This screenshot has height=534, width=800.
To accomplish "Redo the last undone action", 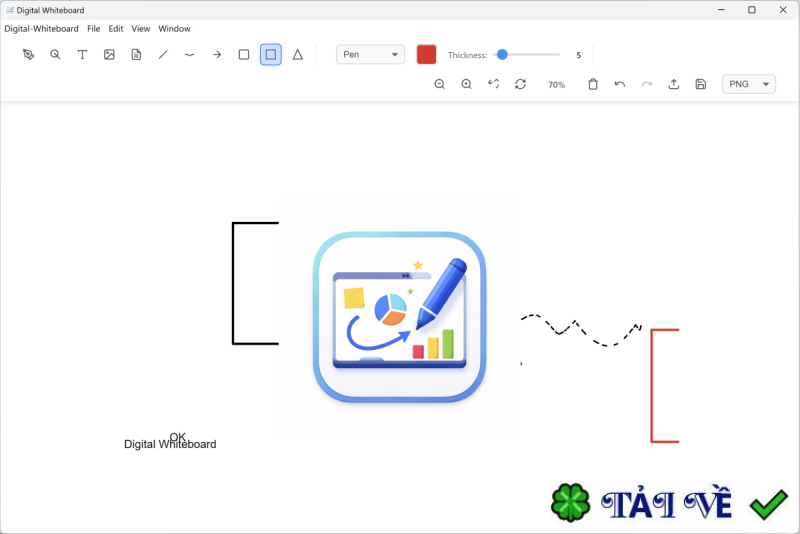I will pyautogui.click(x=647, y=84).
